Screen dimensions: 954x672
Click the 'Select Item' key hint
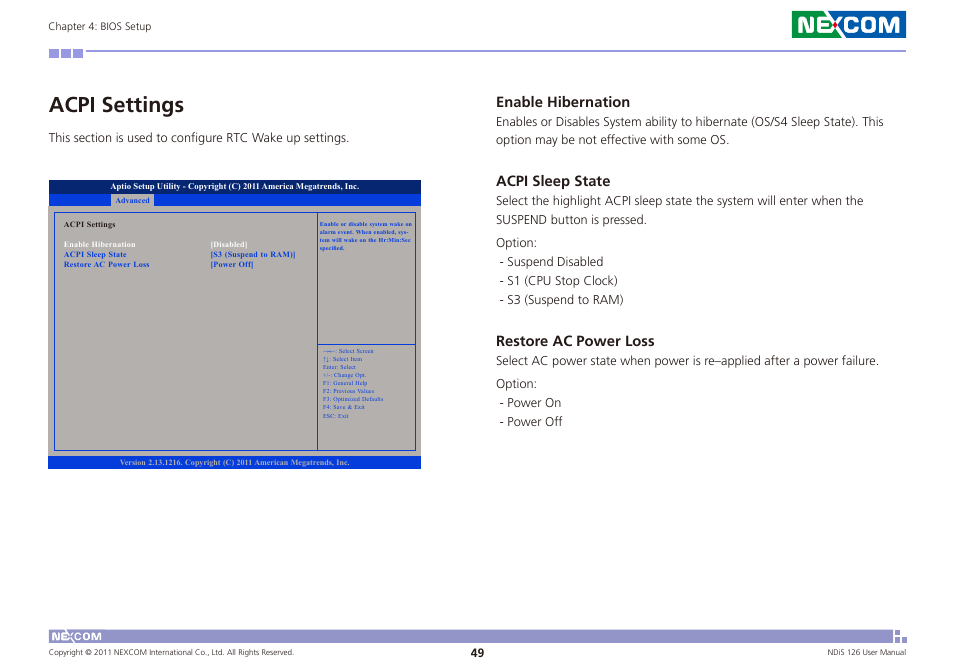click(x=343, y=359)
